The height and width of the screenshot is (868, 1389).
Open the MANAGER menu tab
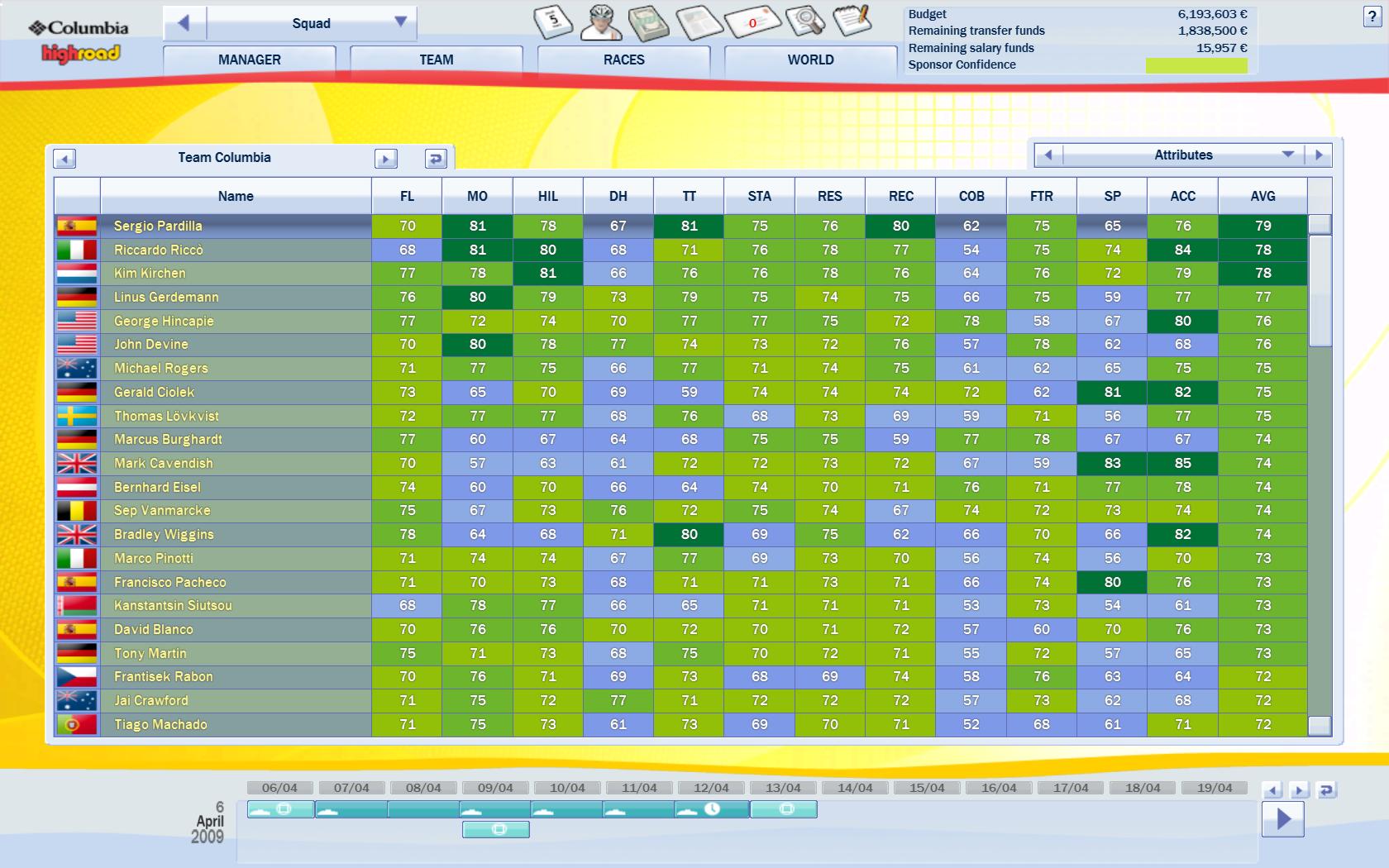point(249,60)
